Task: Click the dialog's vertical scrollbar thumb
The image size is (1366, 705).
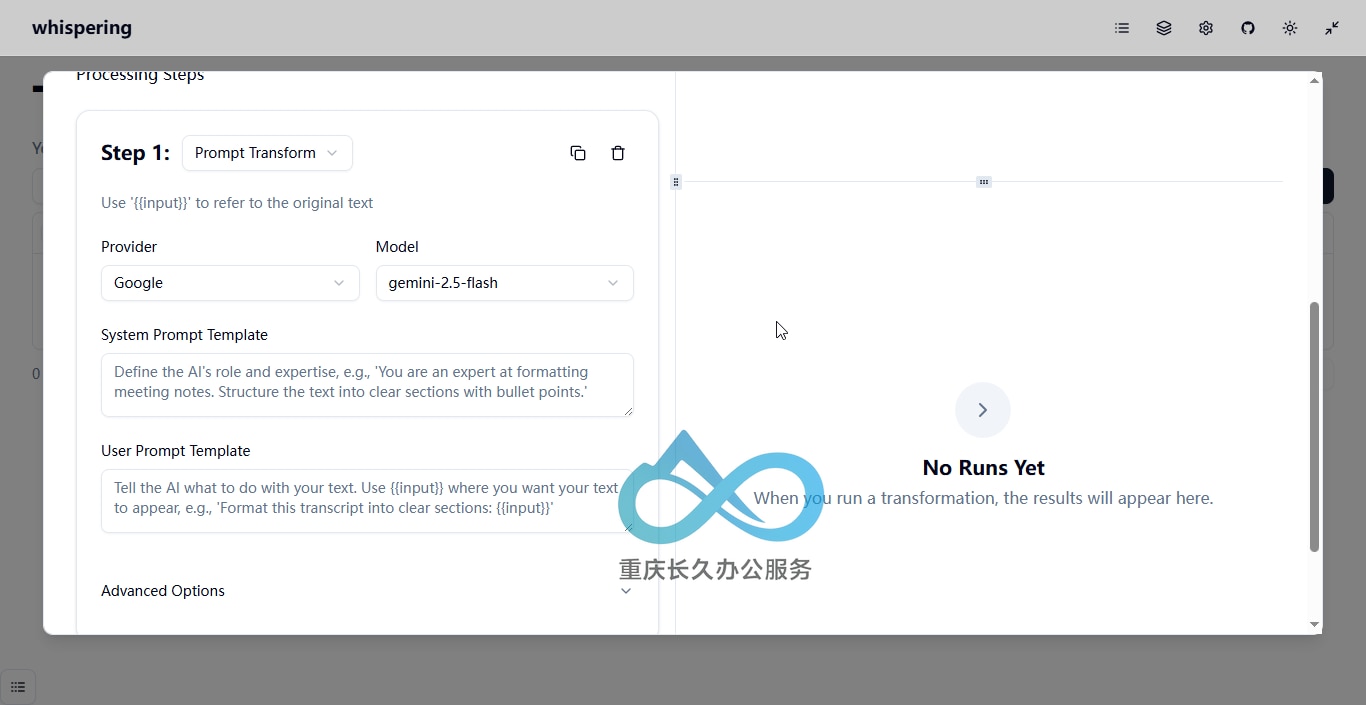Action: pyautogui.click(x=1314, y=427)
